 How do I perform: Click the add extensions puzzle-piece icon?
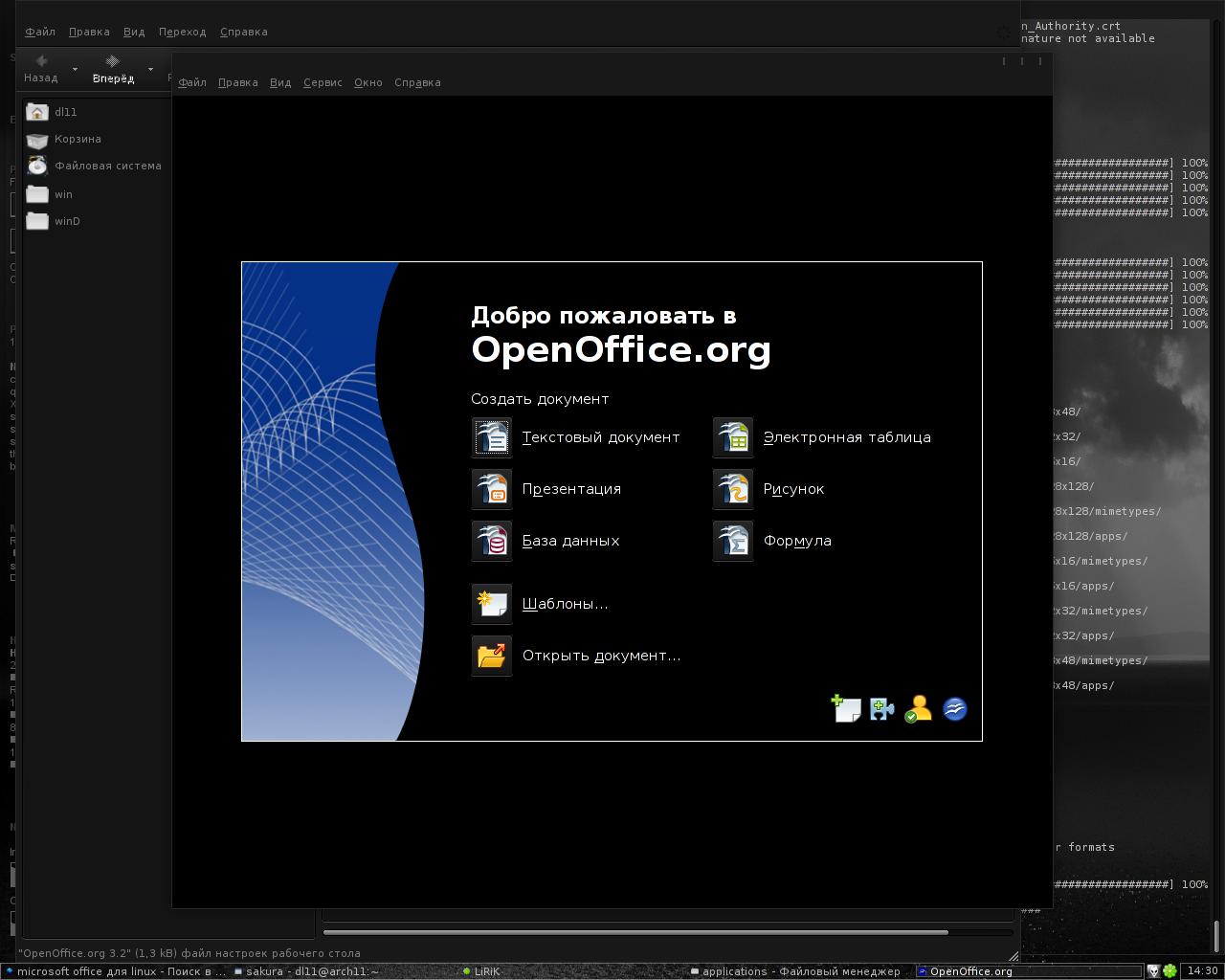[881, 709]
